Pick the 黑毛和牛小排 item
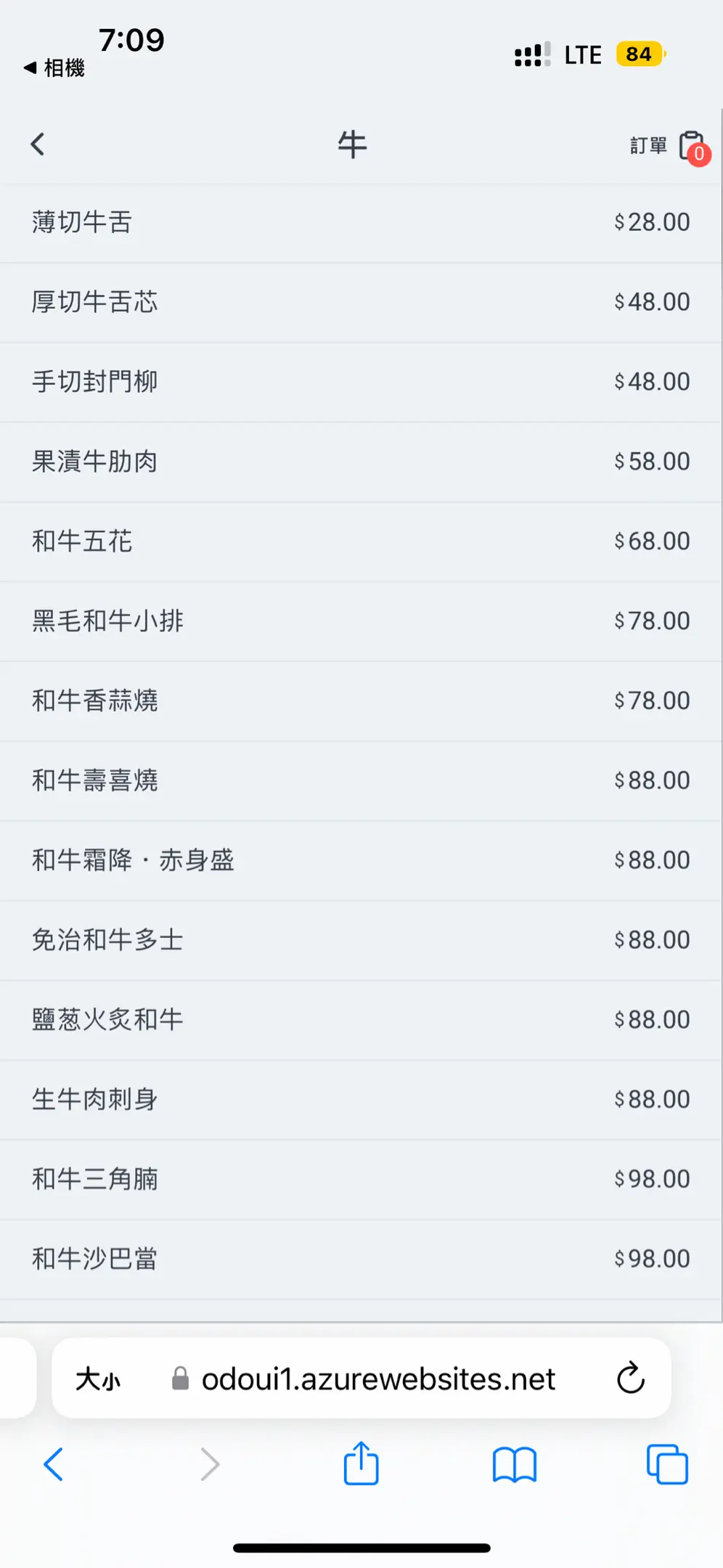 (107, 621)
